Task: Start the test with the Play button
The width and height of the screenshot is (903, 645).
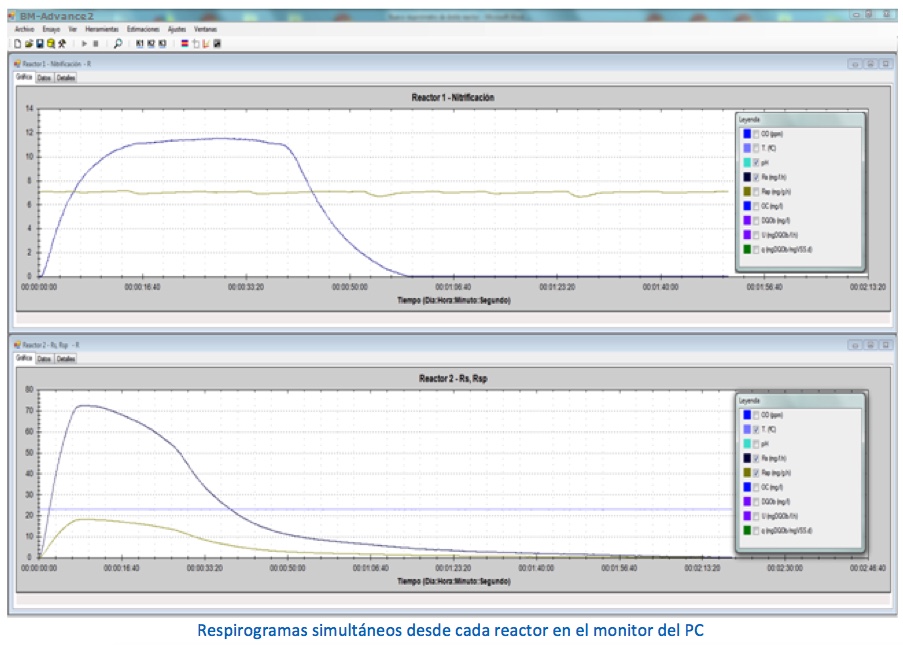Action: pos(84,44)
